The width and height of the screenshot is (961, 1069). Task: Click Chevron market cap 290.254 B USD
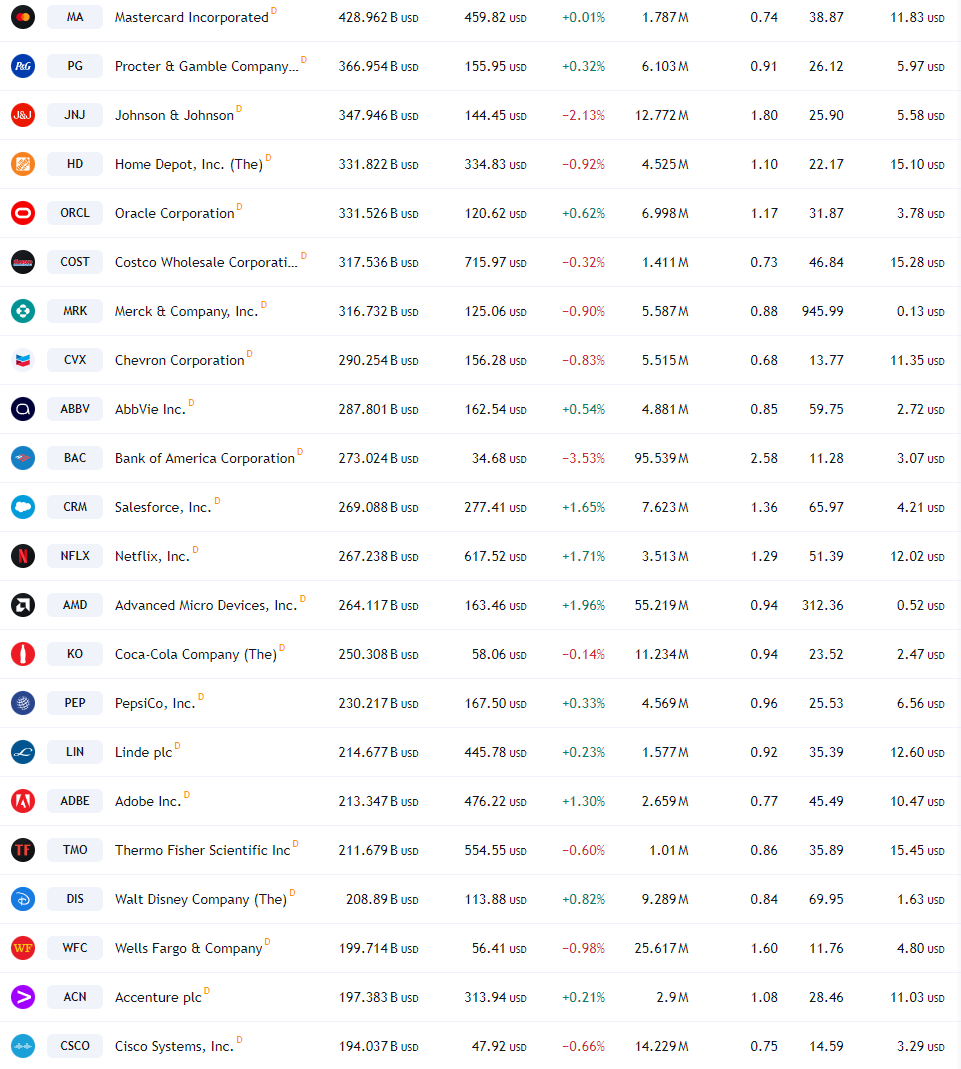(378, 361)
